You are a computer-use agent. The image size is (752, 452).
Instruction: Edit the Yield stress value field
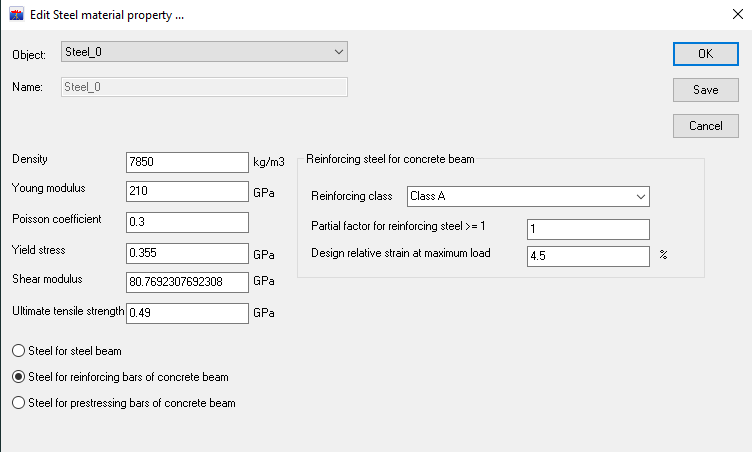tap(187, 253)
